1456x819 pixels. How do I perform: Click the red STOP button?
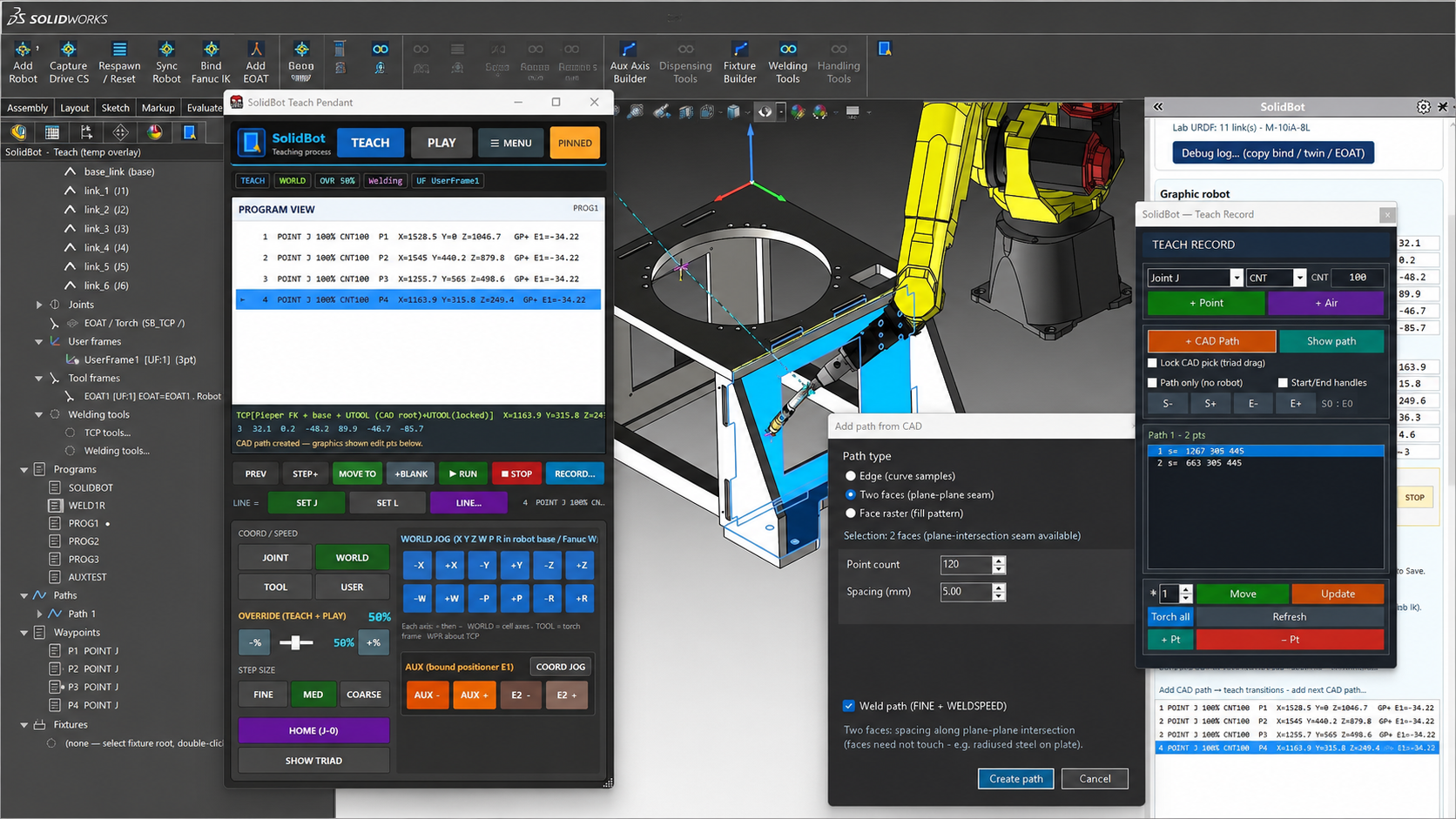click(516, 473)
